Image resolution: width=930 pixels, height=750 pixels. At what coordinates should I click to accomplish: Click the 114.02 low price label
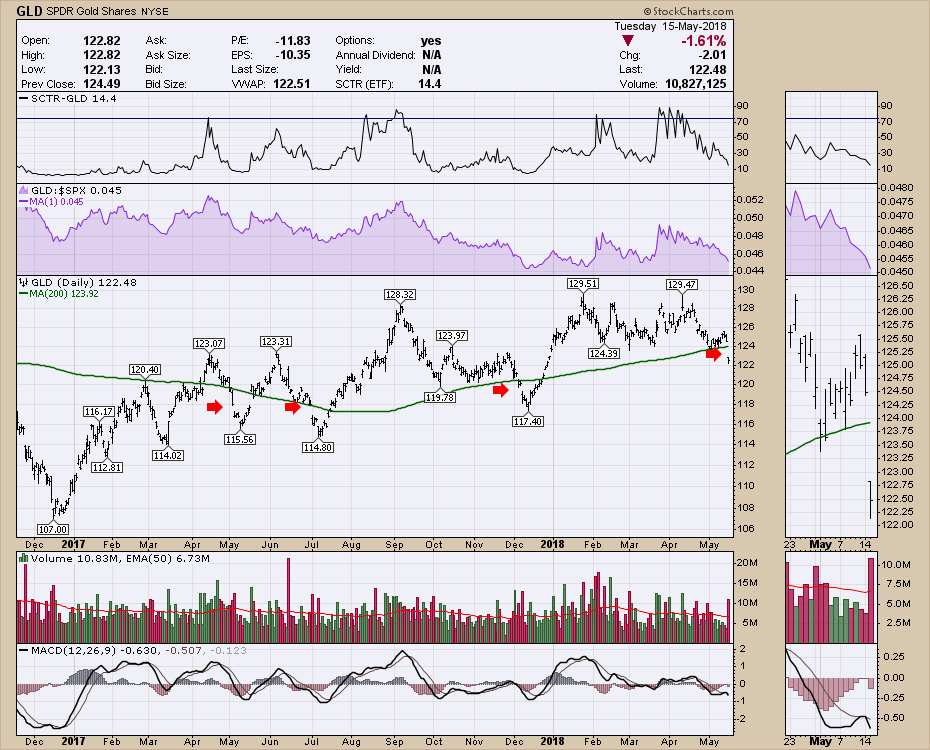pos(168,455)
